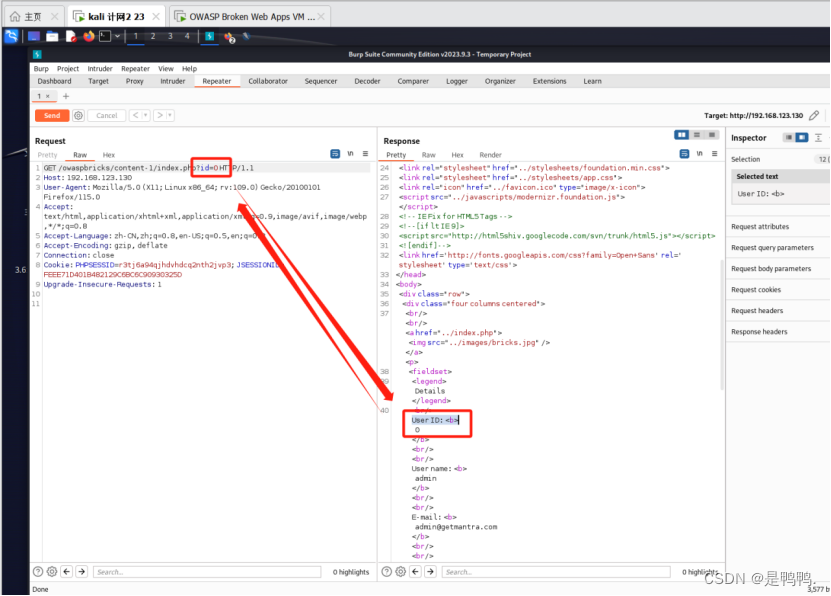Show Request in Hex view

[x=109, y=155]
